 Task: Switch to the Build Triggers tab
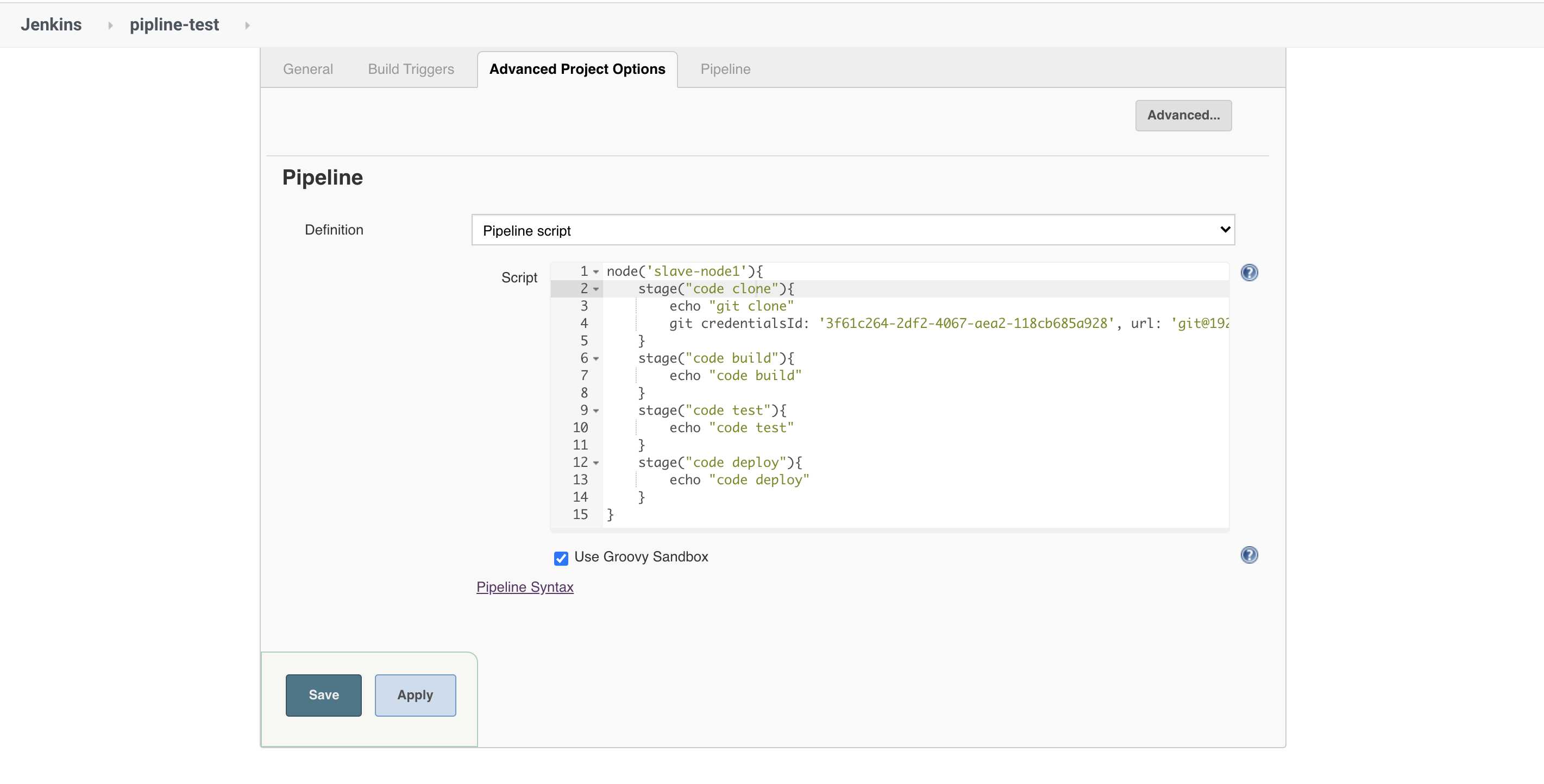click(x=411, y=68)
